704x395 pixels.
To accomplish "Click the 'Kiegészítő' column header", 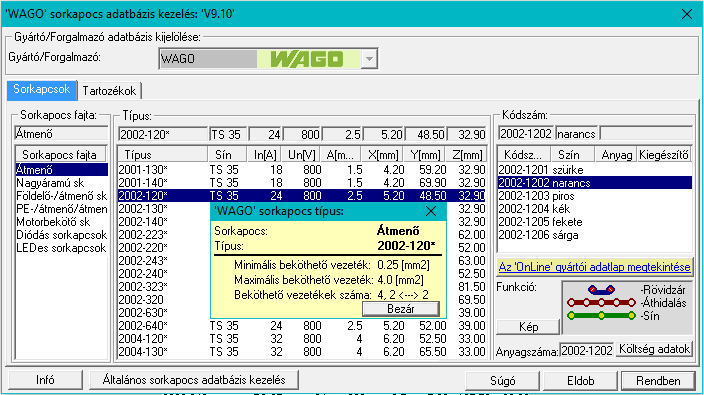I will 664,154.
